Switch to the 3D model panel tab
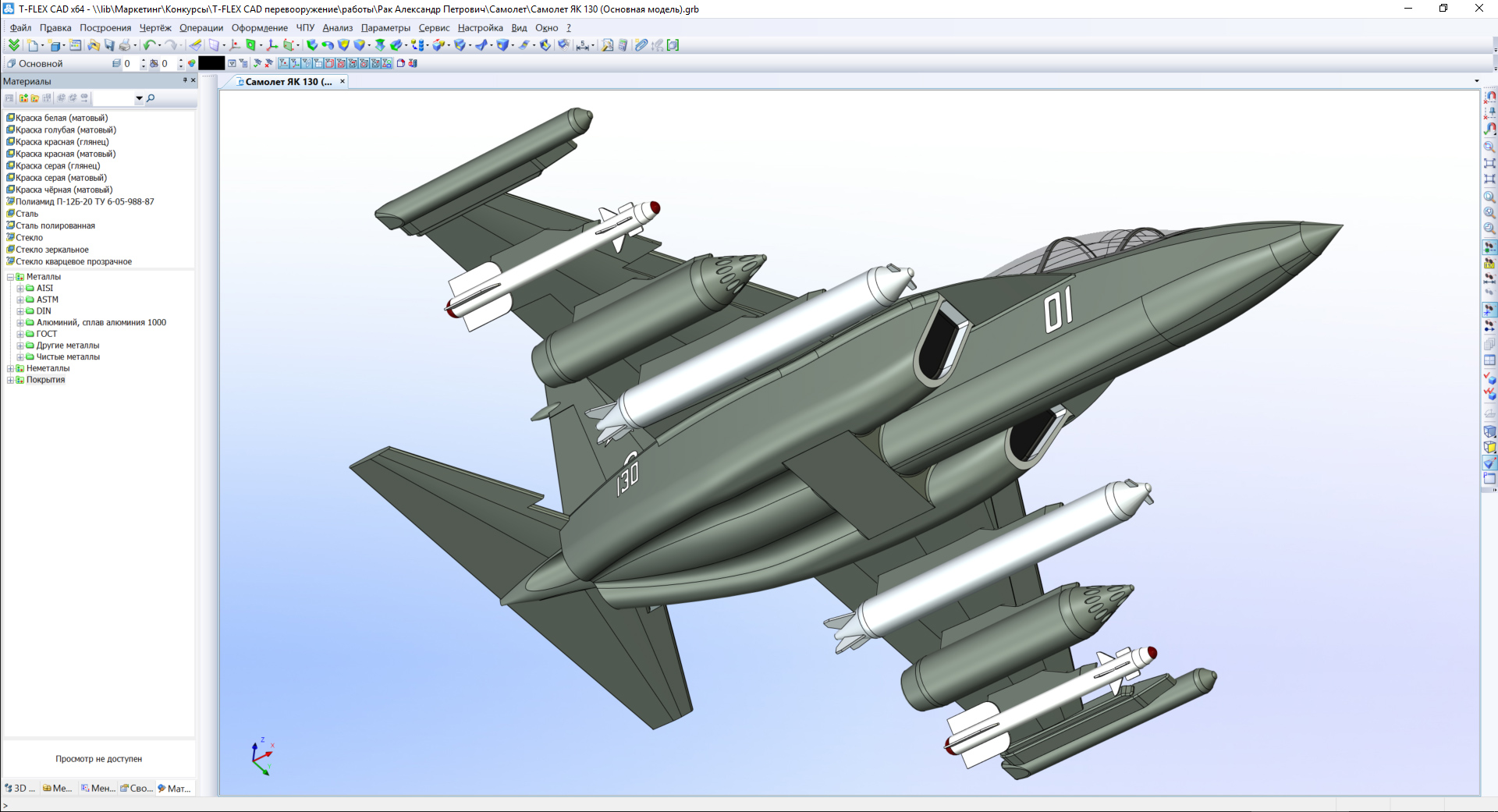Screen dimensions: 1498x812 [20, 789]
